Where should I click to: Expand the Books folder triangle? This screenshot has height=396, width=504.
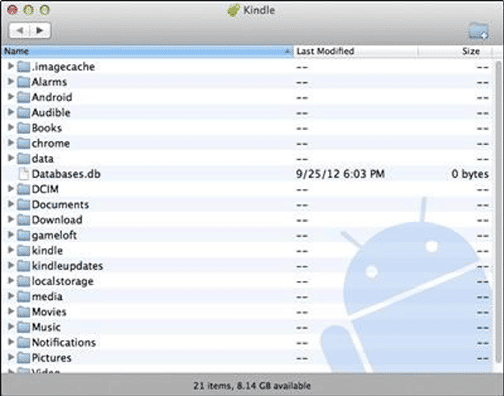11,127
